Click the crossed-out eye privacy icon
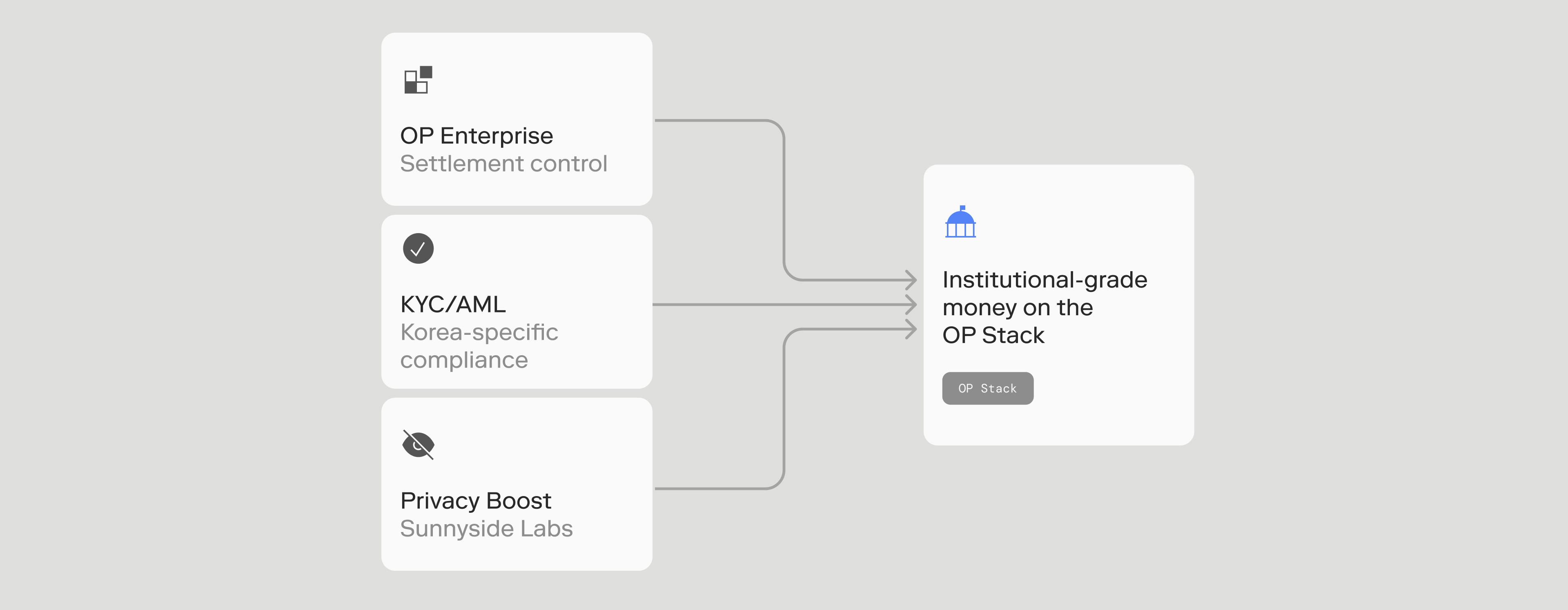The width and height of the screenshot is (1568, 610). pyautogui.click(x=418, y=444)
